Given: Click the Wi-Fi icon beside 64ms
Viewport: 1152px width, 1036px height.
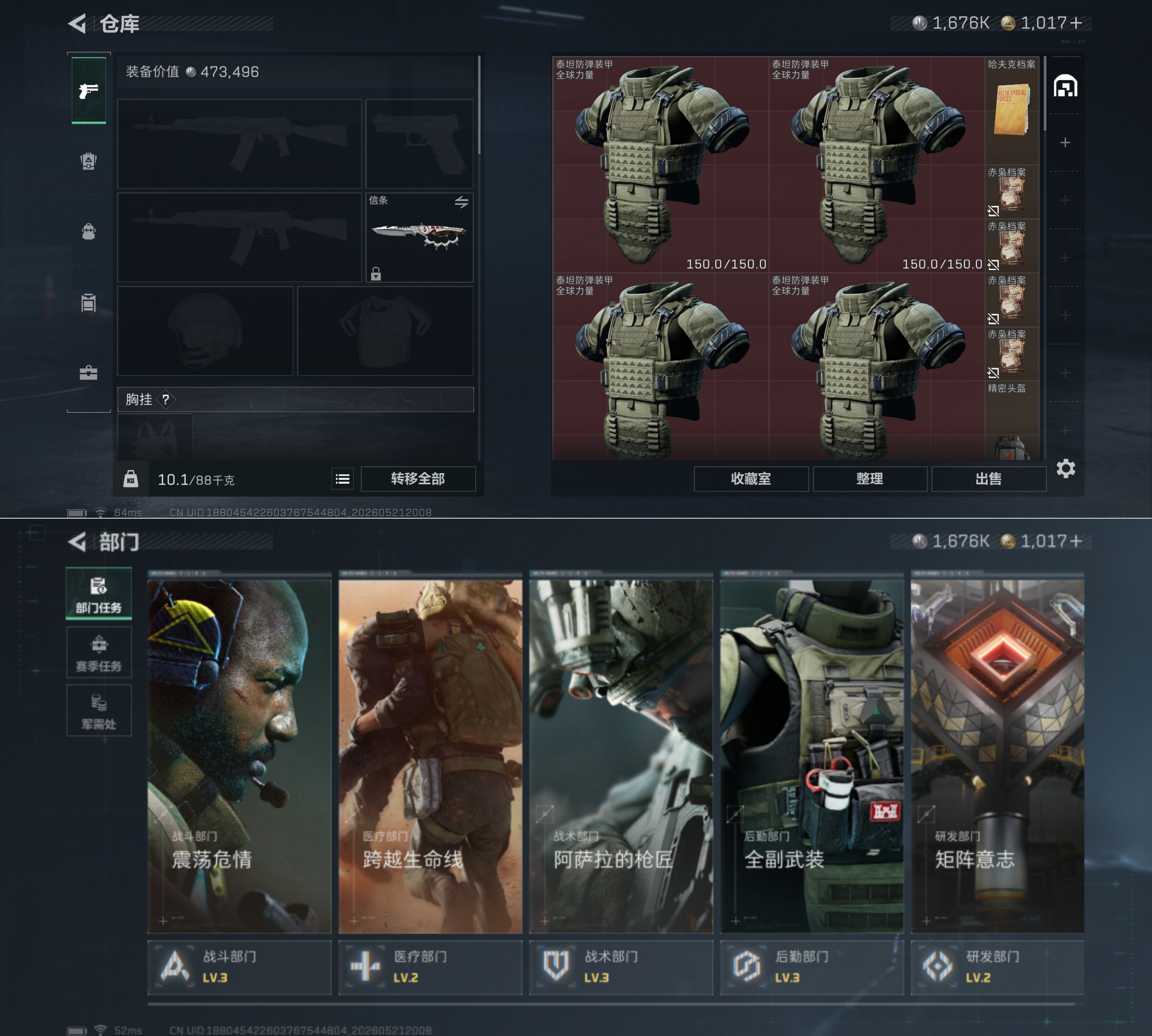Looking at the screenshot, I should tap(100, 512).
